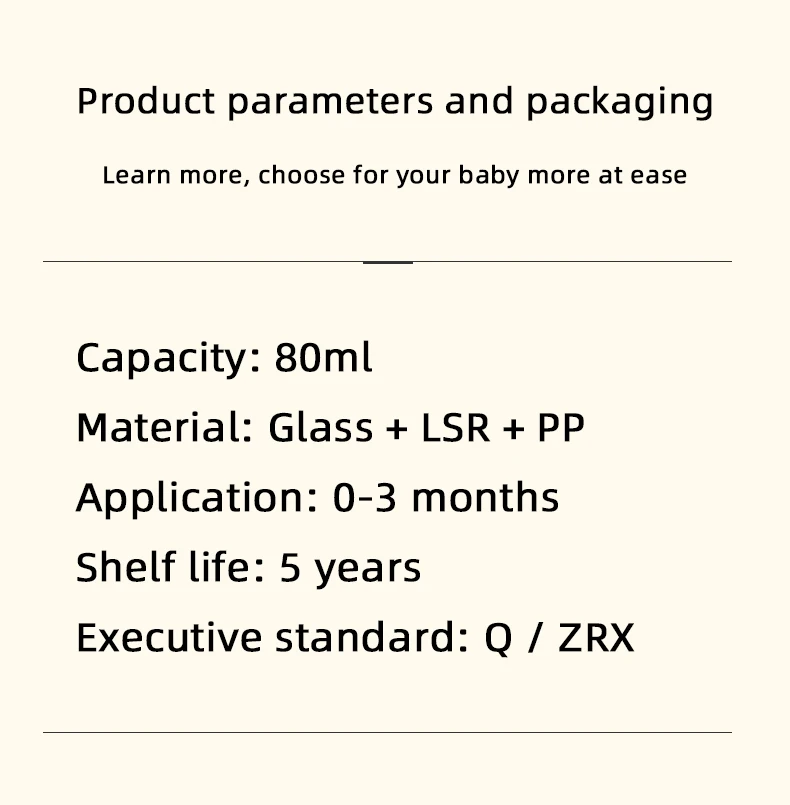Click the '5 years' shelf life value
The height and width of the screenshot is (805, 790).
coord(350,568)
